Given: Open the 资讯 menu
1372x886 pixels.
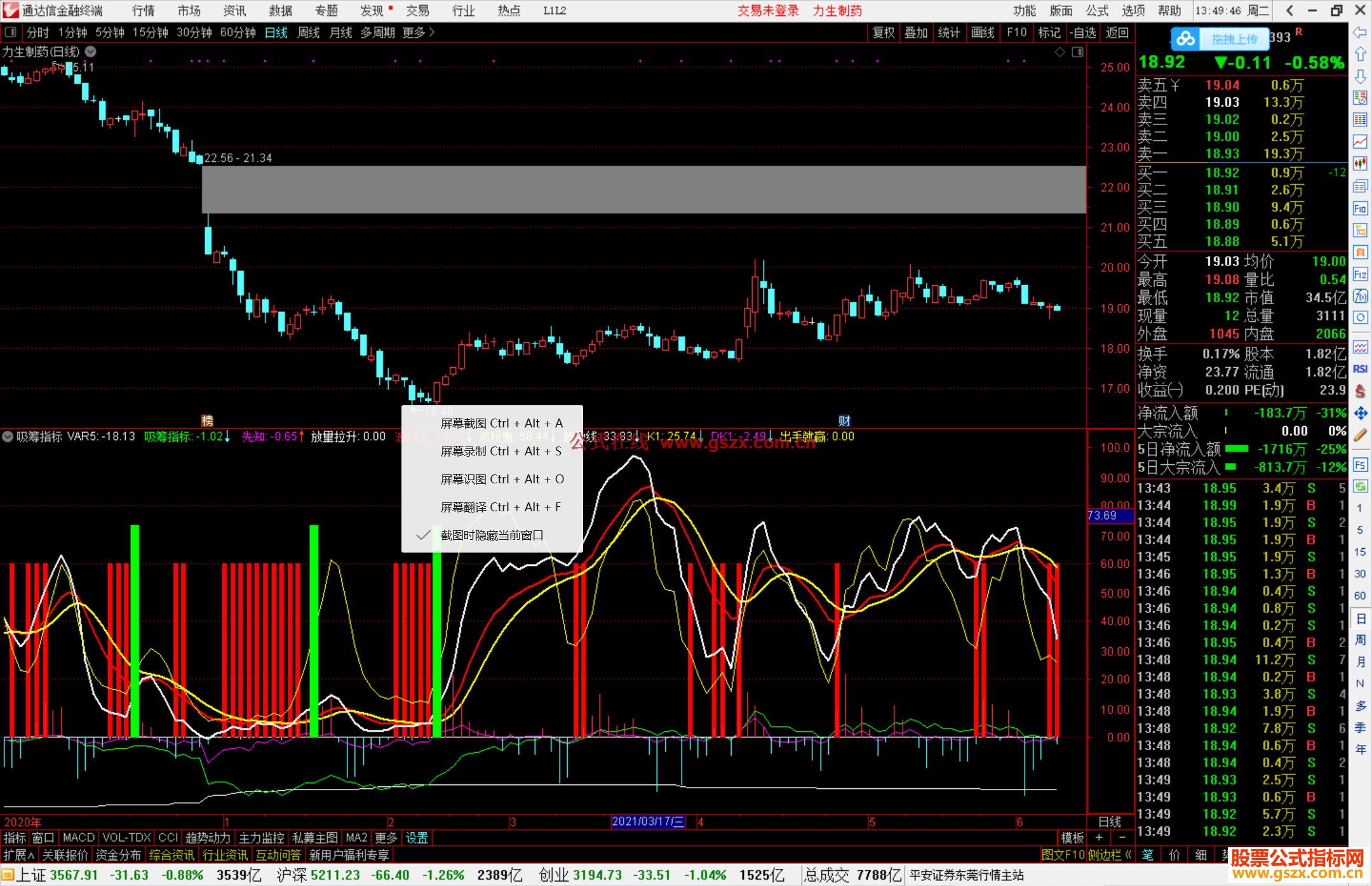Looking at the screenshot, I should click(x=234, y=11).
